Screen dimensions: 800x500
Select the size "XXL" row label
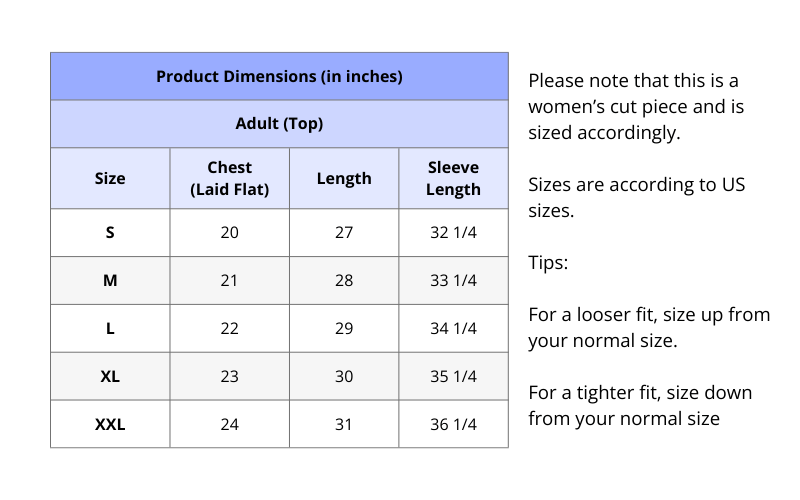(110, 425)
